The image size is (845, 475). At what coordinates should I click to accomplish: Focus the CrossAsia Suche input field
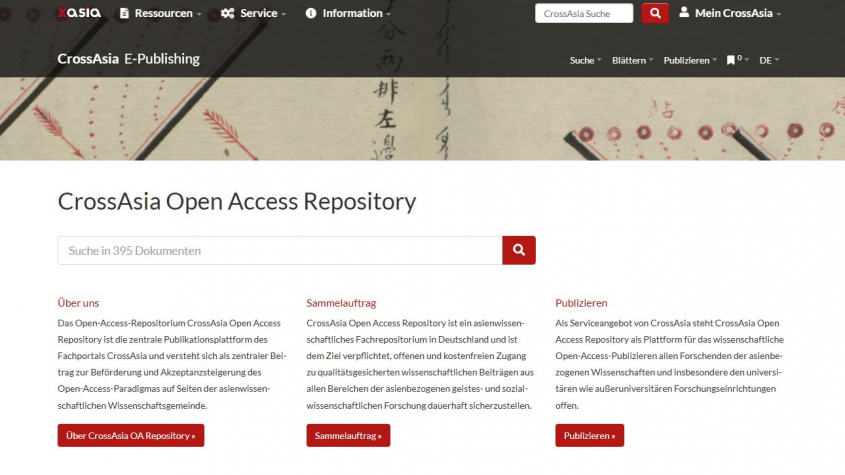click(x=584, y=13)
